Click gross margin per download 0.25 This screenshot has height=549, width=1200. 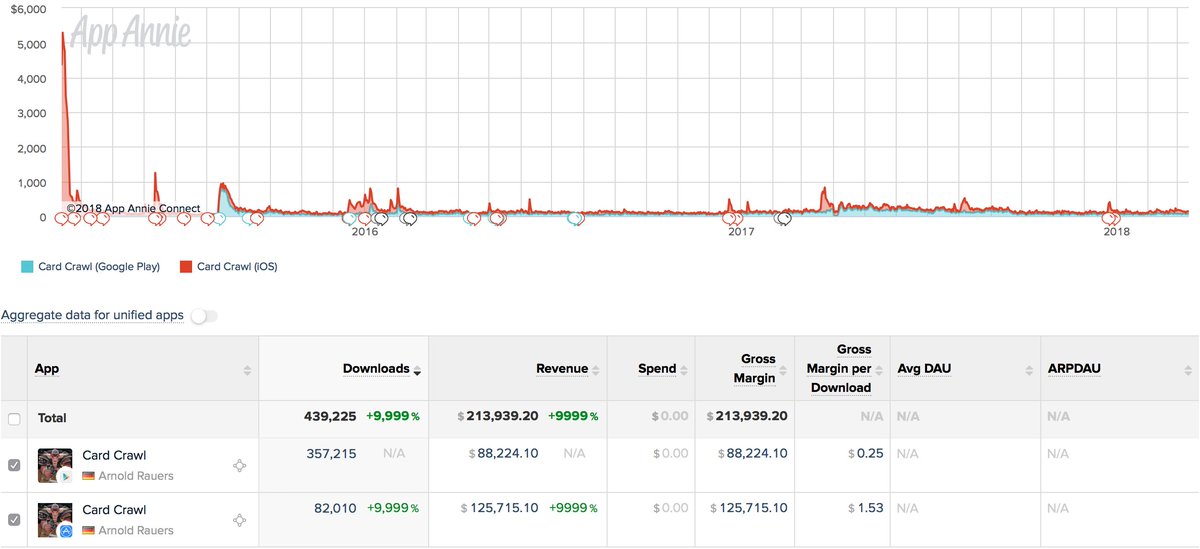[x=871, y=454]
